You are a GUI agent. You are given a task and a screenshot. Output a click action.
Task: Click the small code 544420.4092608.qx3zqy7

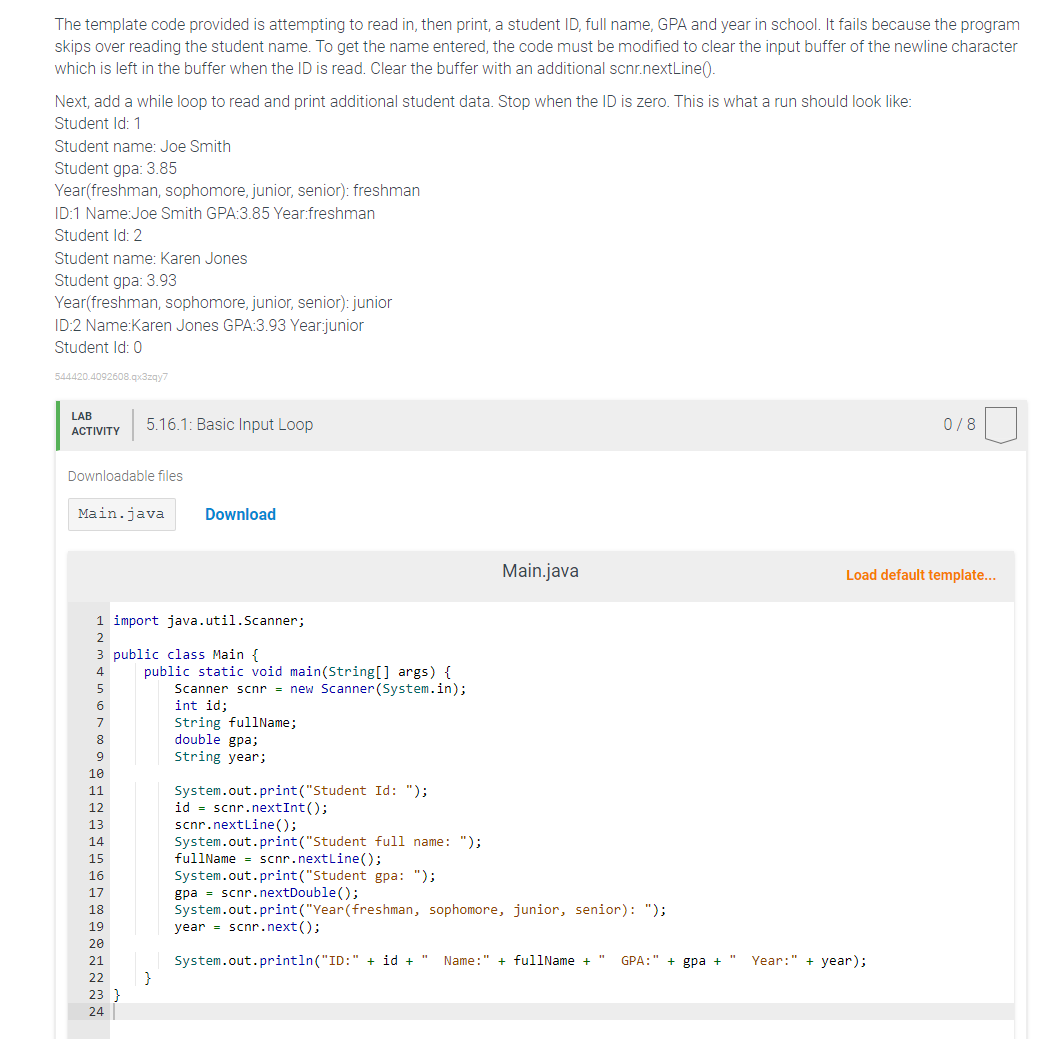click(x=111, y=377)
